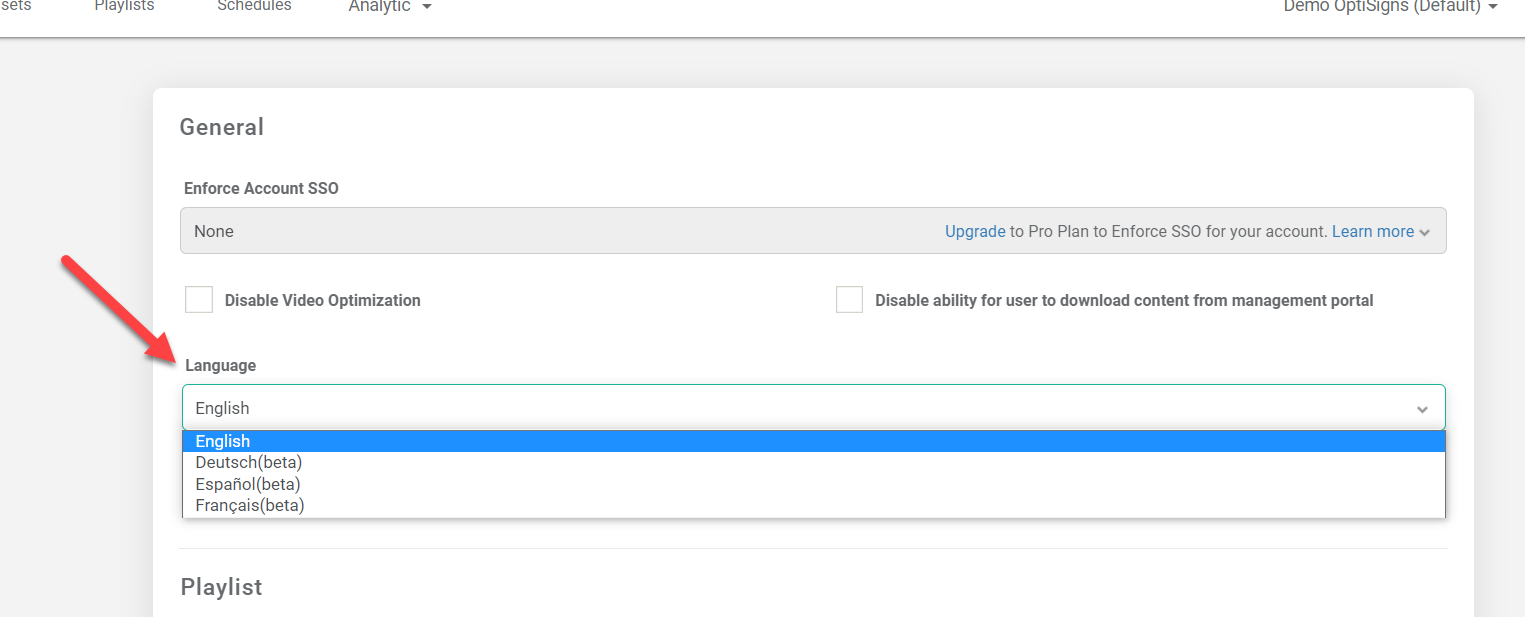Viewport: 1525px width, 617px height.
Task: Click the caret icon beside Demo OptiSigns
Action: point(1493,8)
